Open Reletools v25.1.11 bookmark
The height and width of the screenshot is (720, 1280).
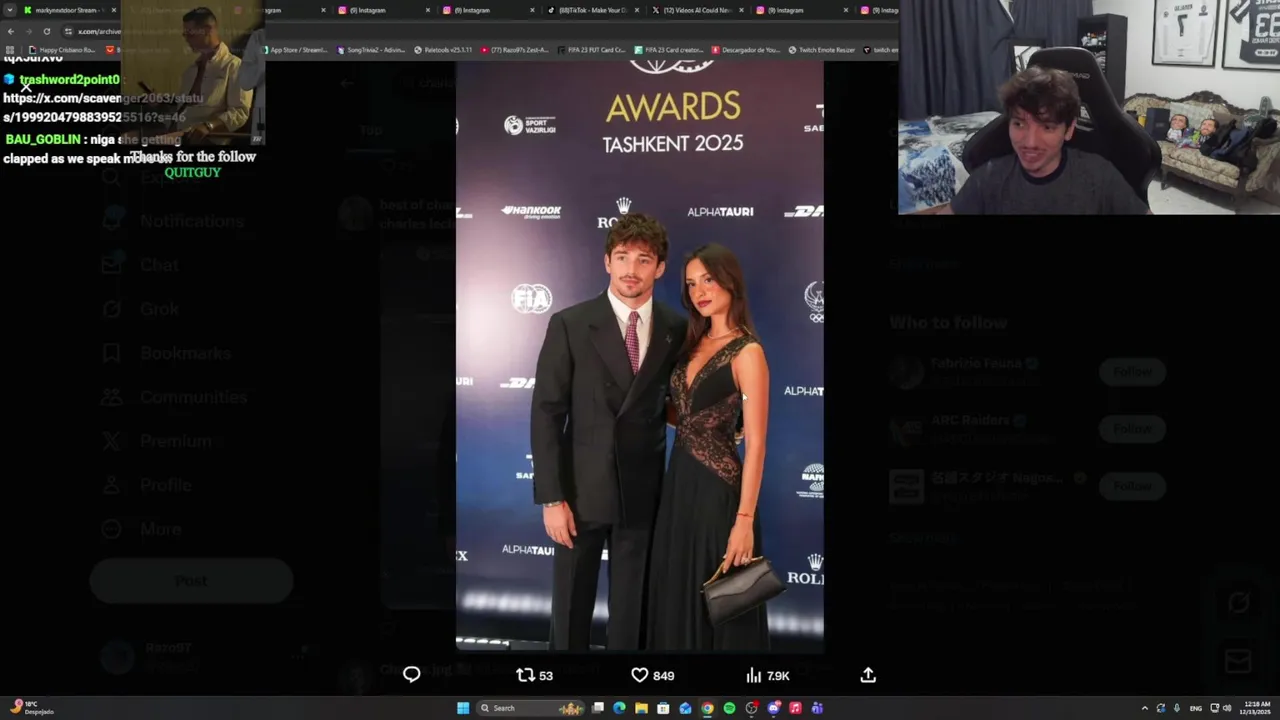pos(443,49)
